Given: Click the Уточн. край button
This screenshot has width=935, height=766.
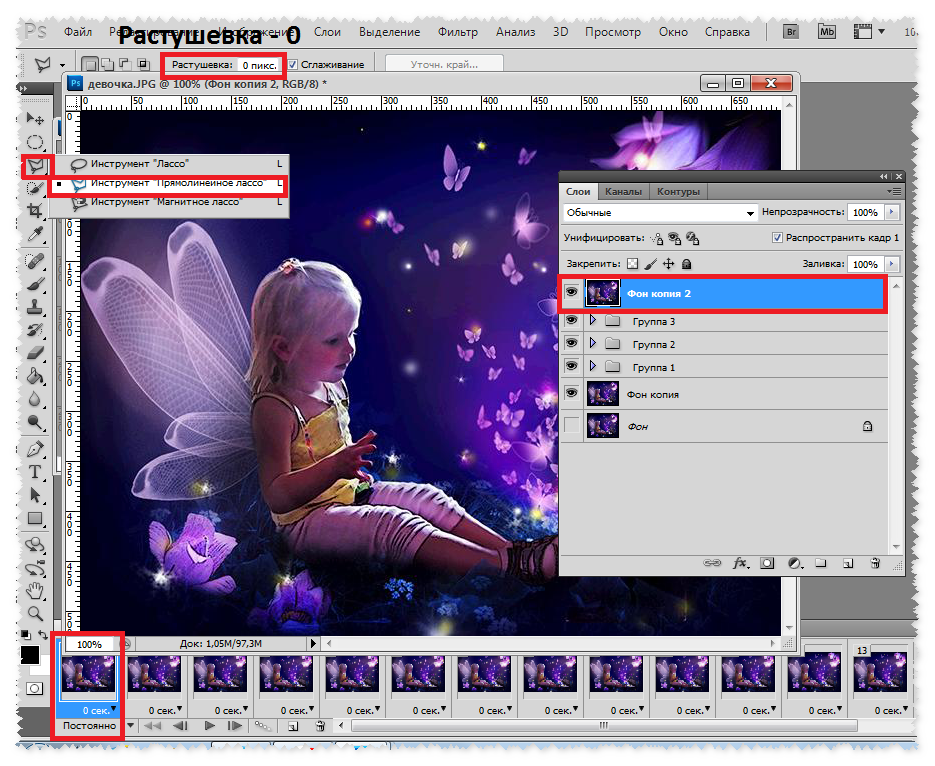Looking at the screenshot, I should pyautogui.click(x=444, y=64).
